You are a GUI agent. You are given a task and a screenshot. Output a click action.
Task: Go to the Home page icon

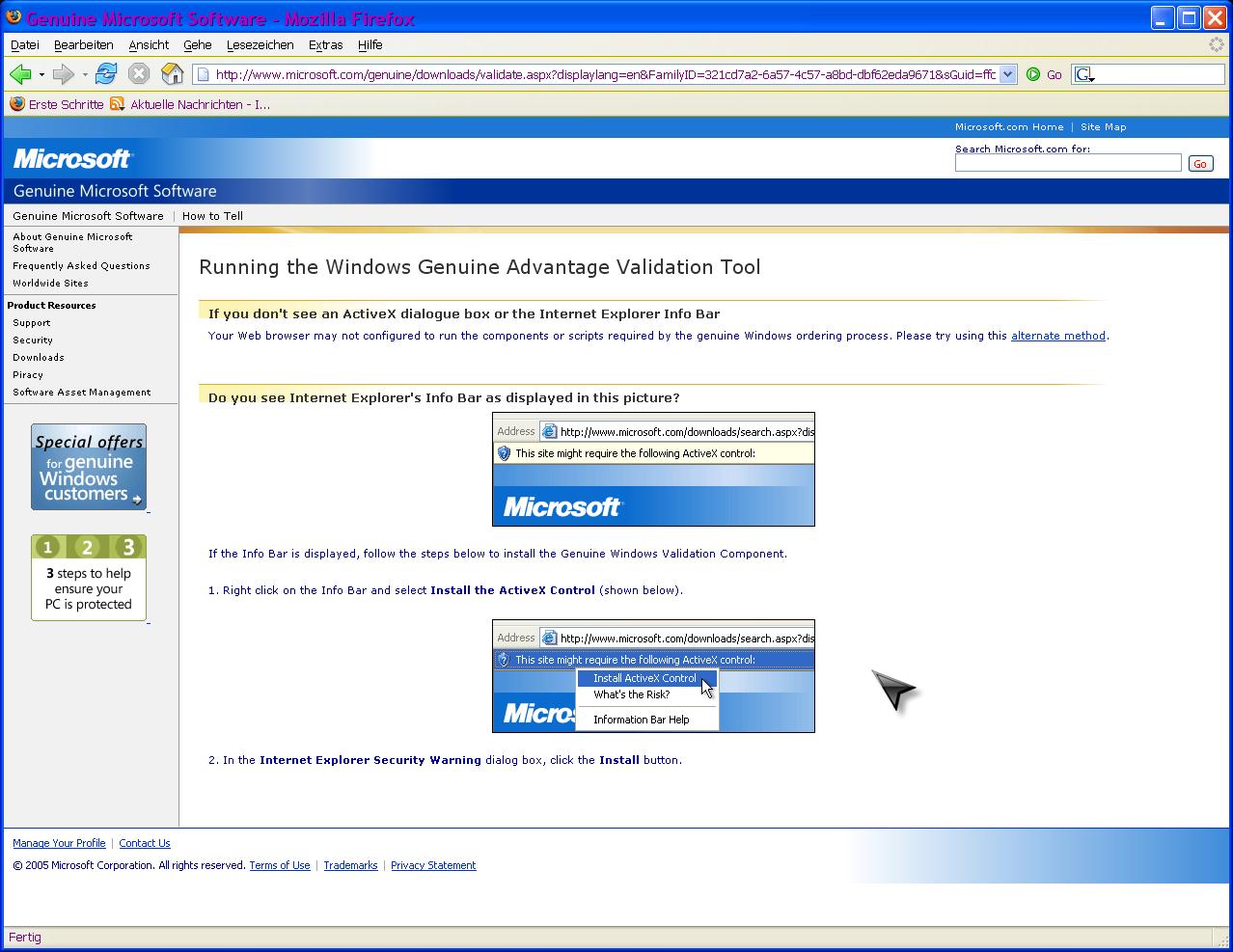[172, 74]
